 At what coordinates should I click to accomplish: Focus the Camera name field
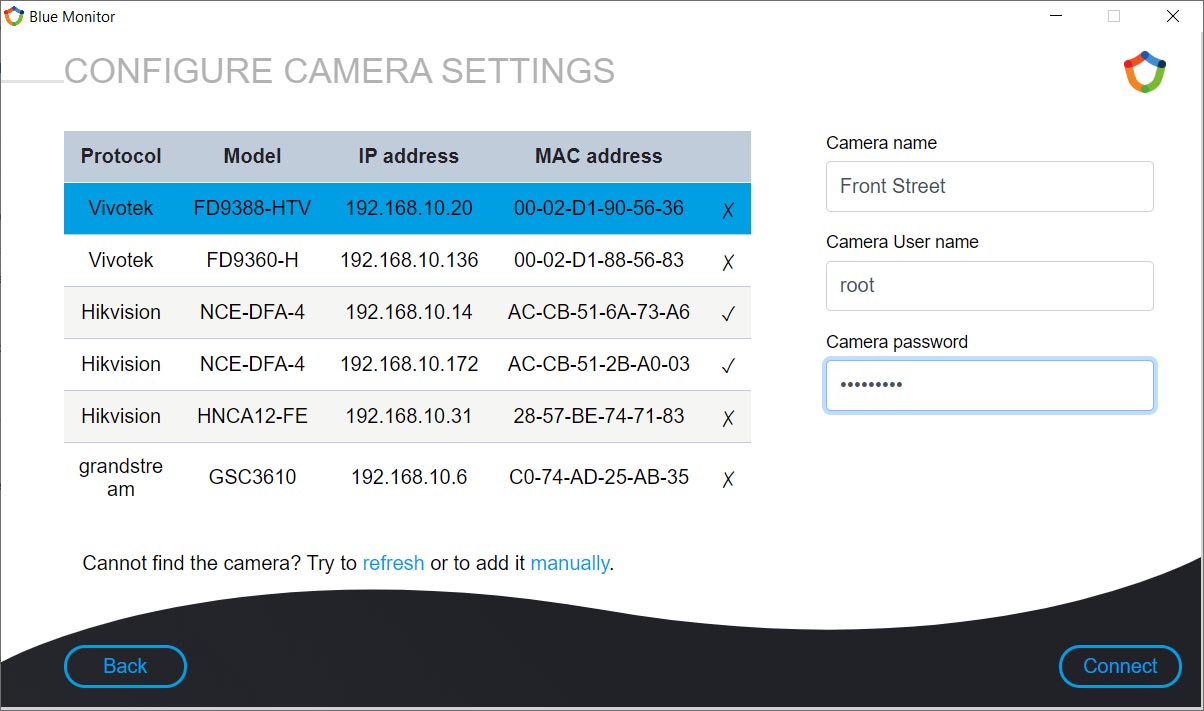(x=990, y=186)
